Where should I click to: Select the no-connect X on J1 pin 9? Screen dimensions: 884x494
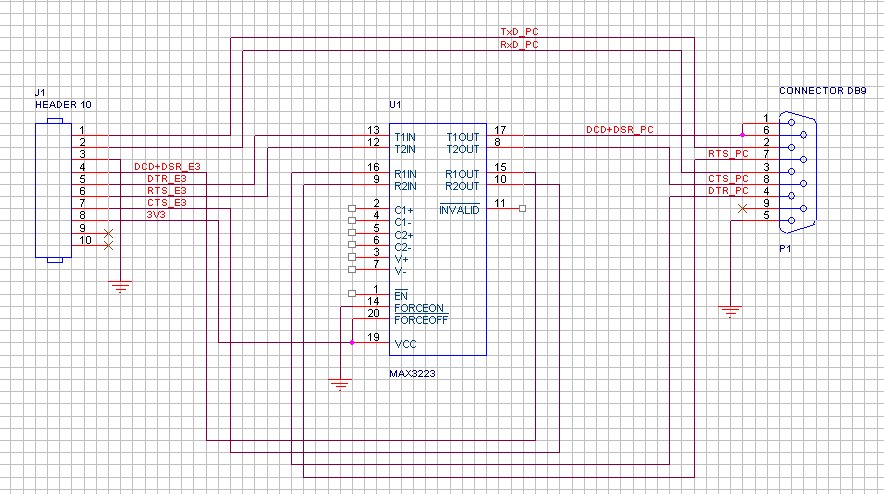pyautogui.click(x=109, y=230)
